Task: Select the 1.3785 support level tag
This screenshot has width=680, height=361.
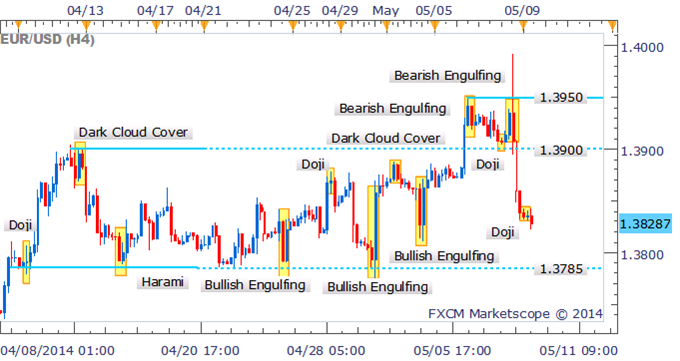Action: [x=561, y=269]
